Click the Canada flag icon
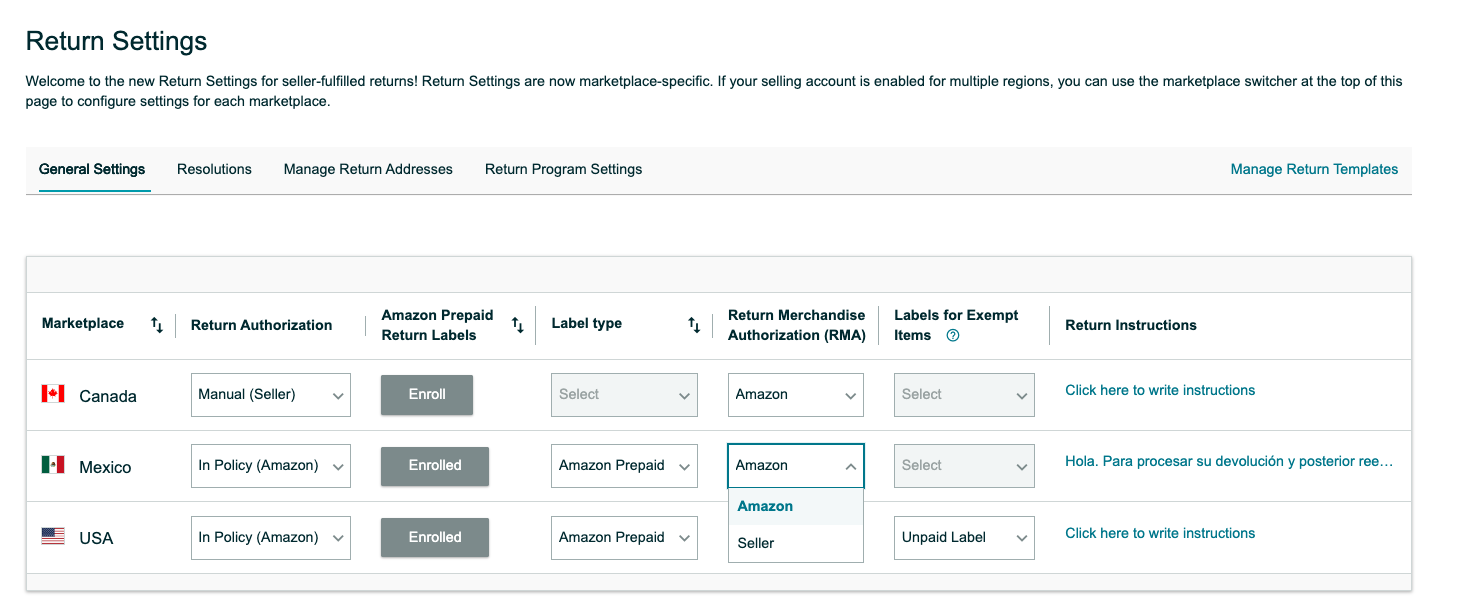 (53, 394)
